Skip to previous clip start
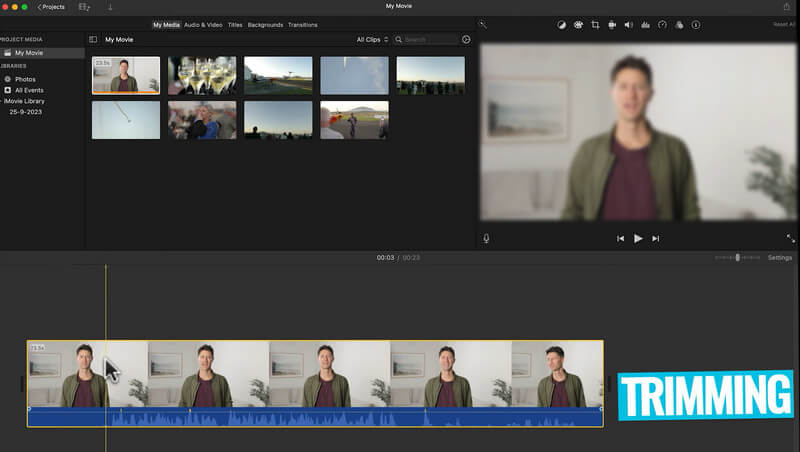This screenshot has width=800, height=452. (x=620, y=238)
